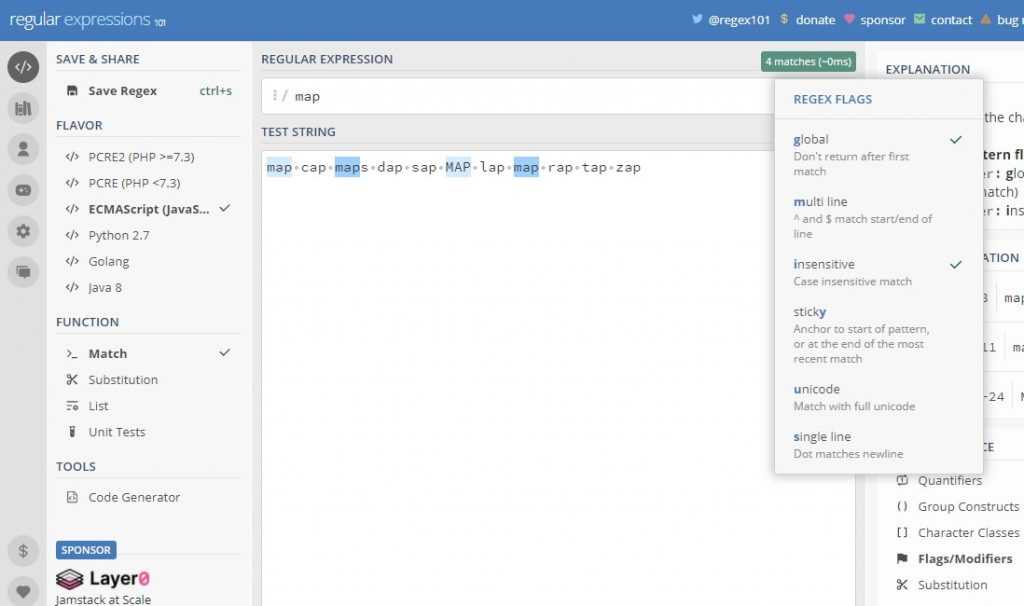Expand Quantifiers in quick reference

(949, 481)
